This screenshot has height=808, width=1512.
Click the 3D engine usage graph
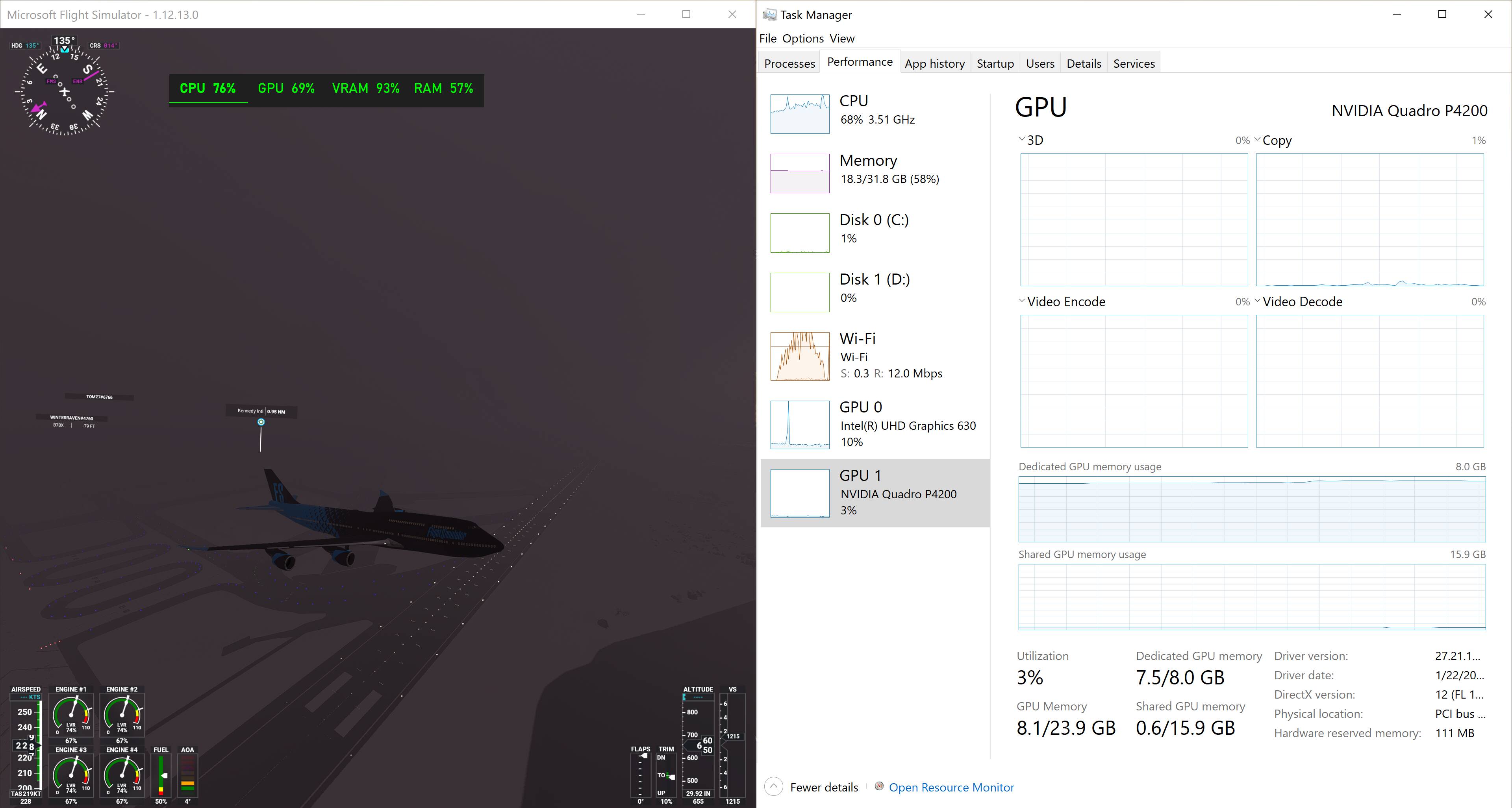1134,220
